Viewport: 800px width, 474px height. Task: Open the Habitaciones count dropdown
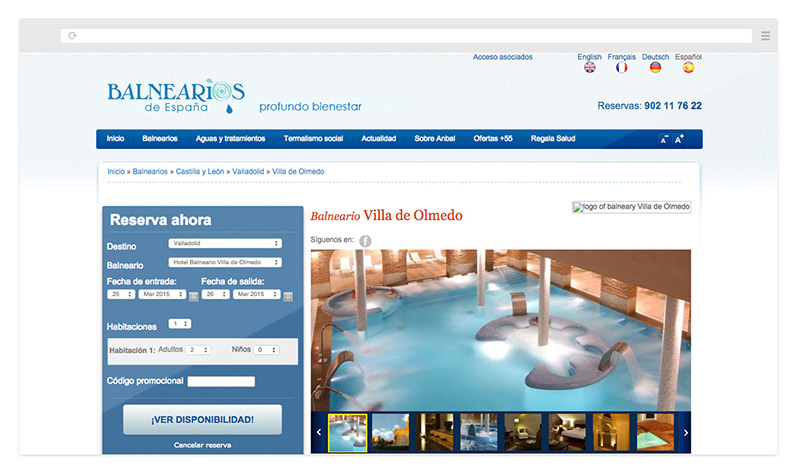tap(180, 323)
